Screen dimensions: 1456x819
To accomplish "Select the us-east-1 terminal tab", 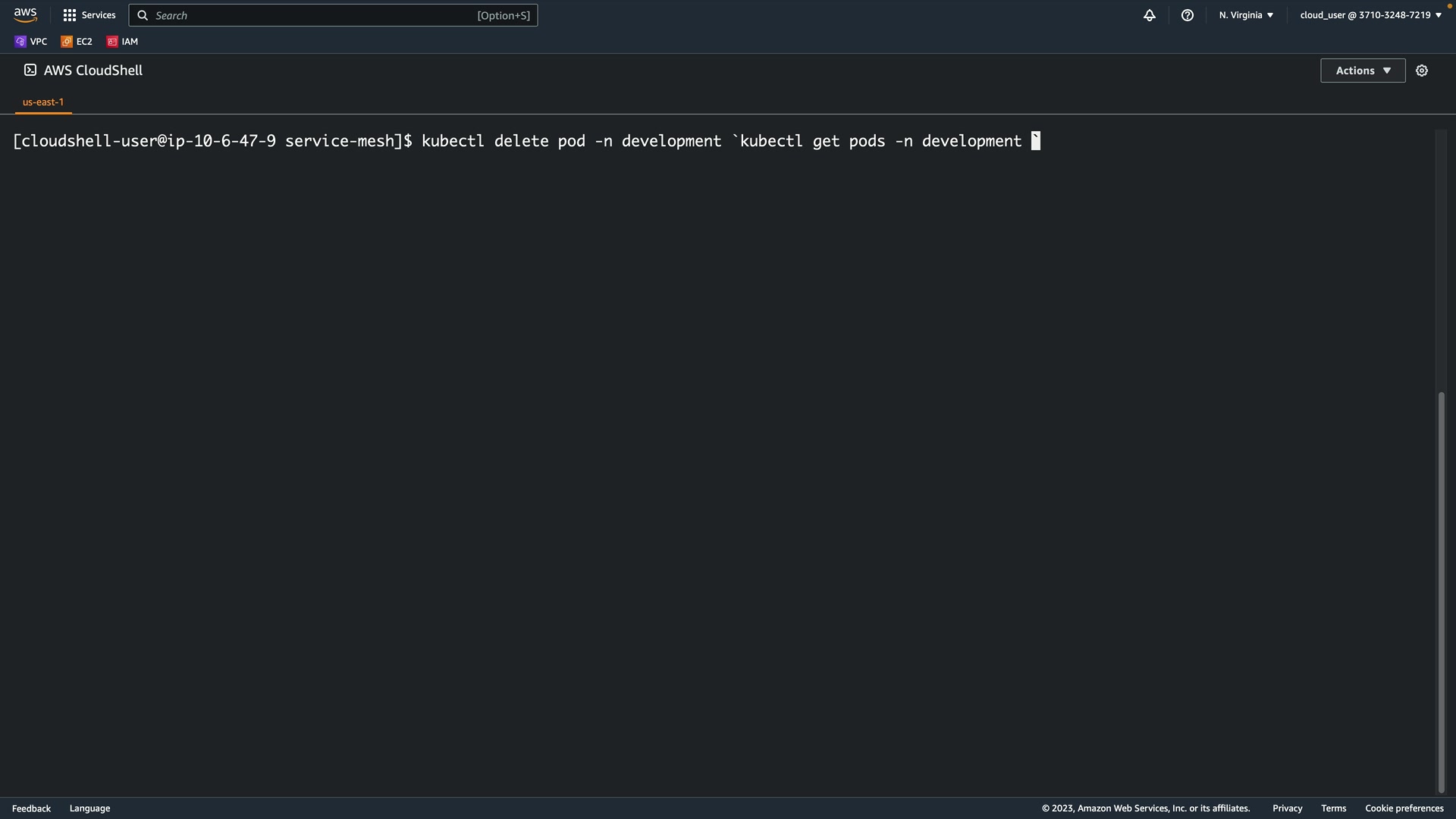I will click(x=43, y=102).
